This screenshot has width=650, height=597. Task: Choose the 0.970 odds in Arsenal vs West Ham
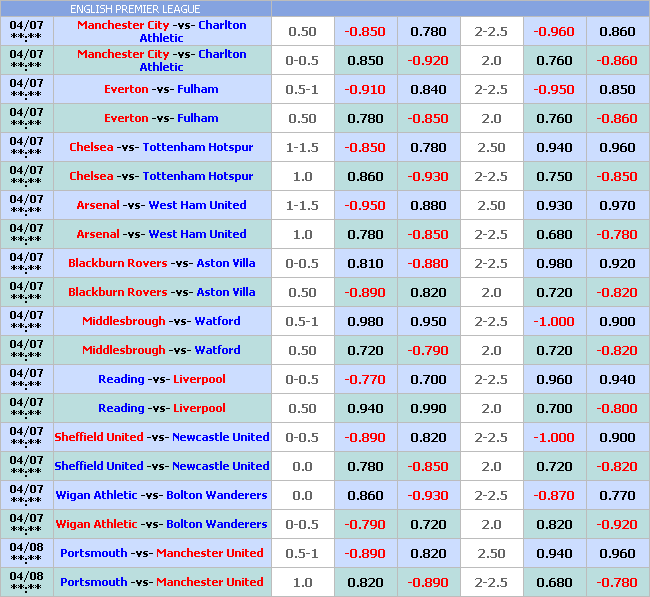point(617,205)
